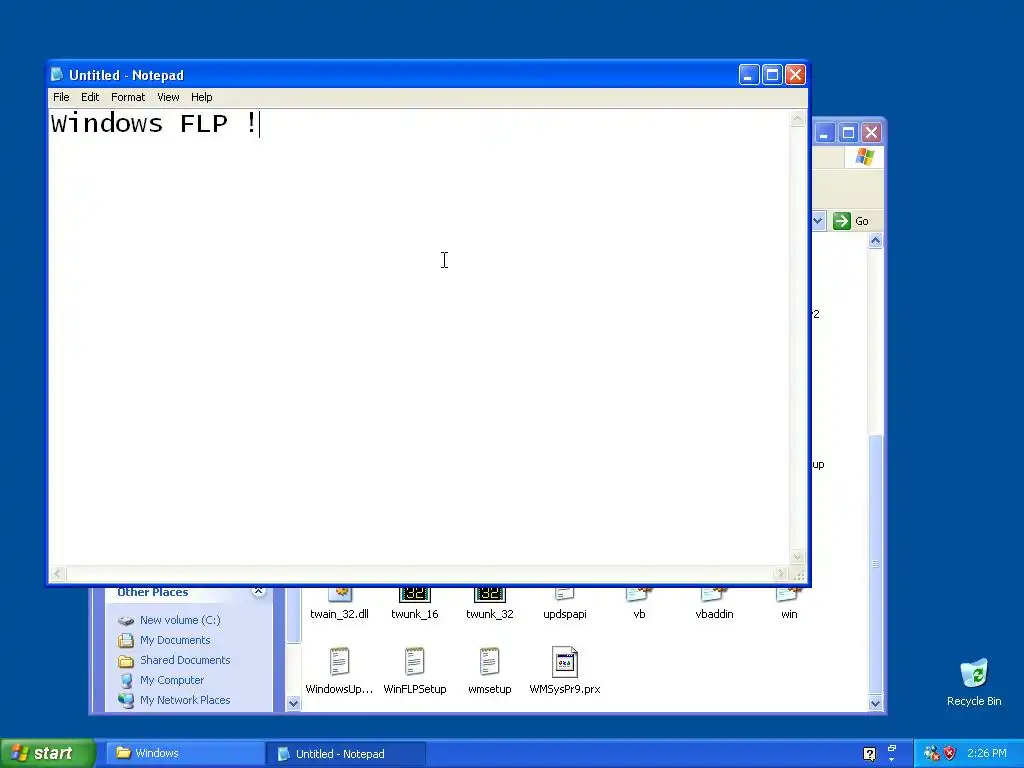
Task: Select the WinFLPSetup file icon
Action: click(x=415, y=662)
